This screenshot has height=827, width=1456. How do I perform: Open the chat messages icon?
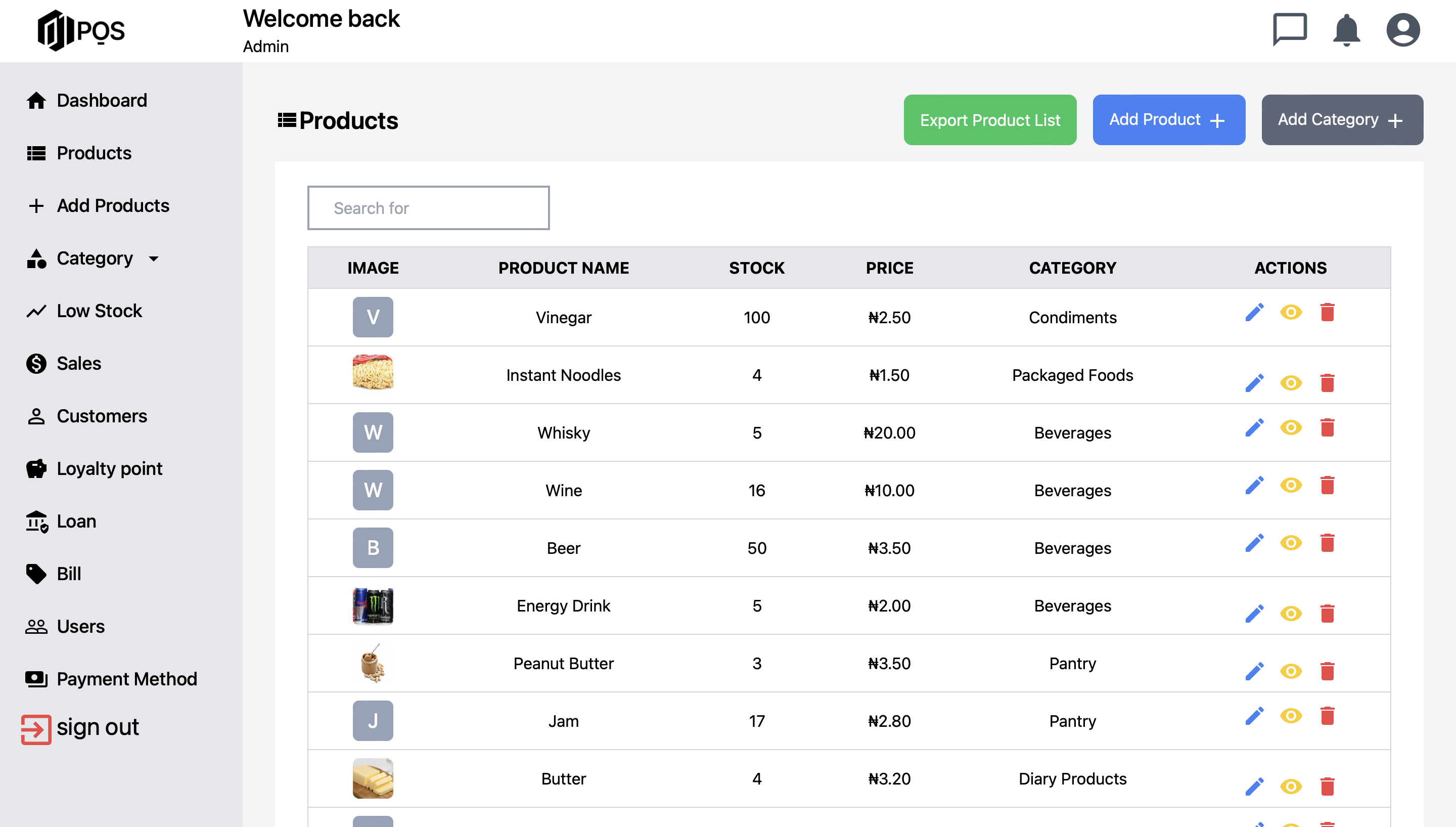(x=1290, y=28)
